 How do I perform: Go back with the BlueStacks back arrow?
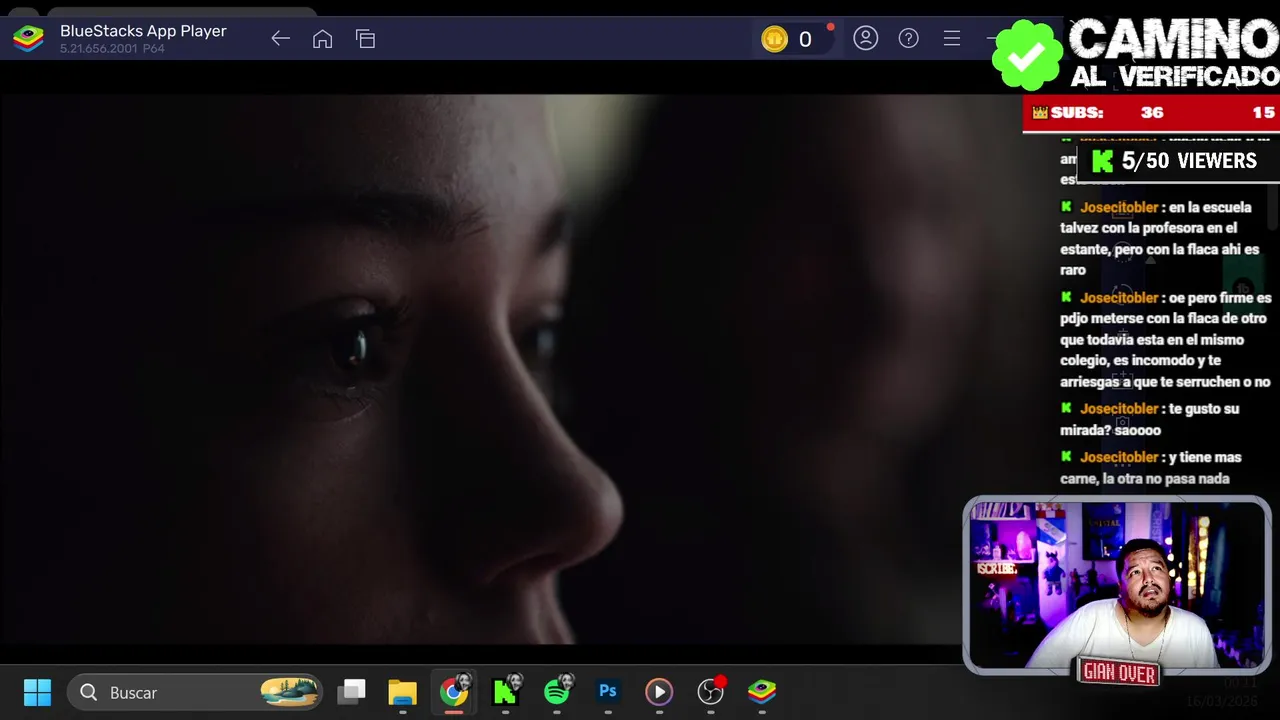point(280,39)
